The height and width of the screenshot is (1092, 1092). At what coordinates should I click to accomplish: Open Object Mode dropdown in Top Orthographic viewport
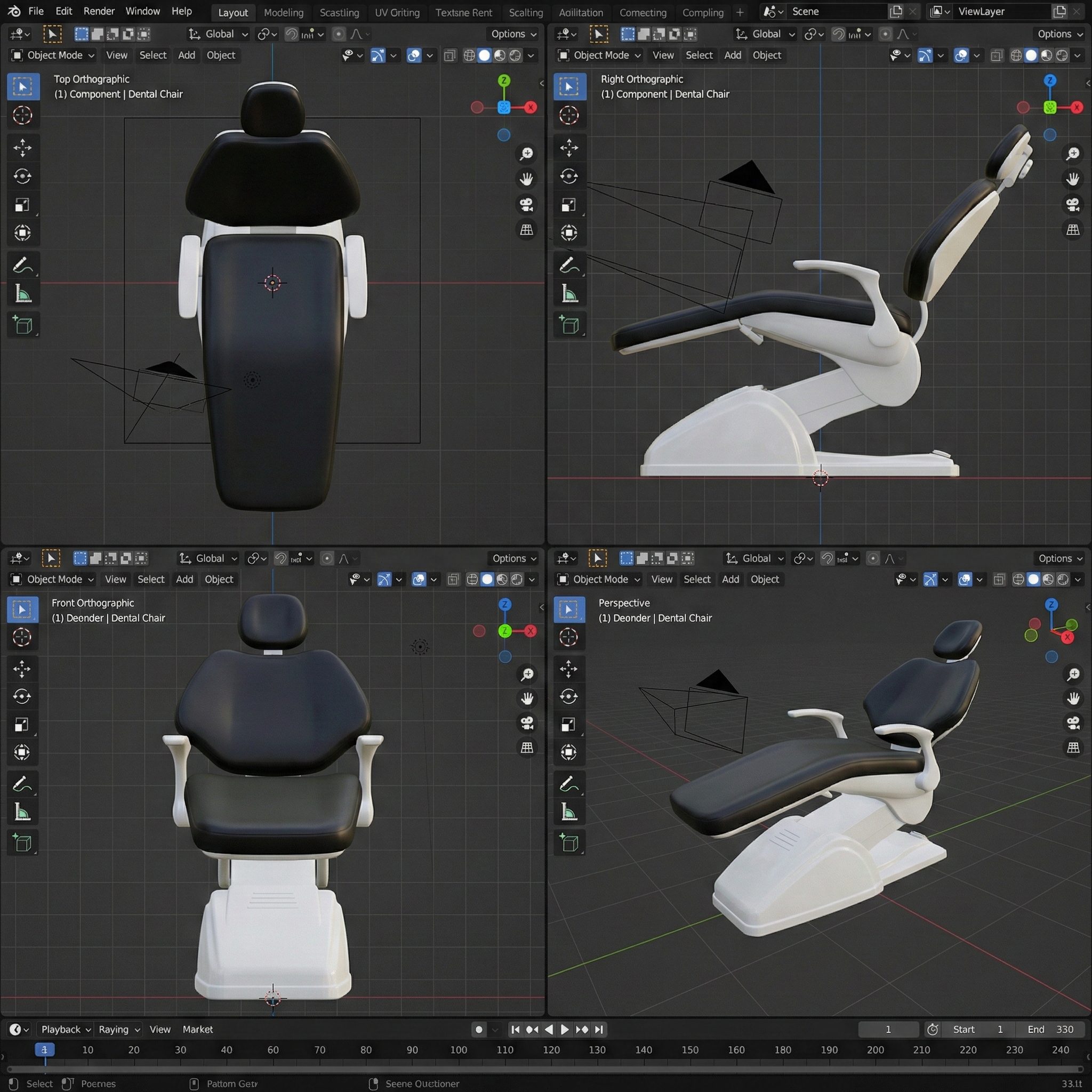point(53,55)
